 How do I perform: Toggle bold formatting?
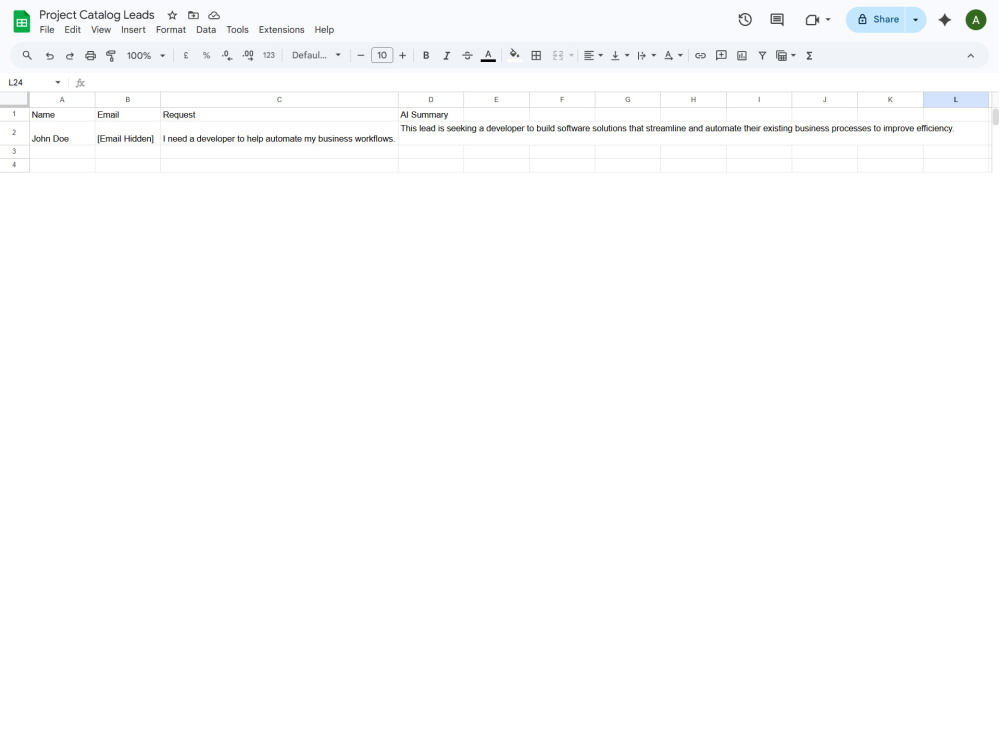tap(426, 55)
